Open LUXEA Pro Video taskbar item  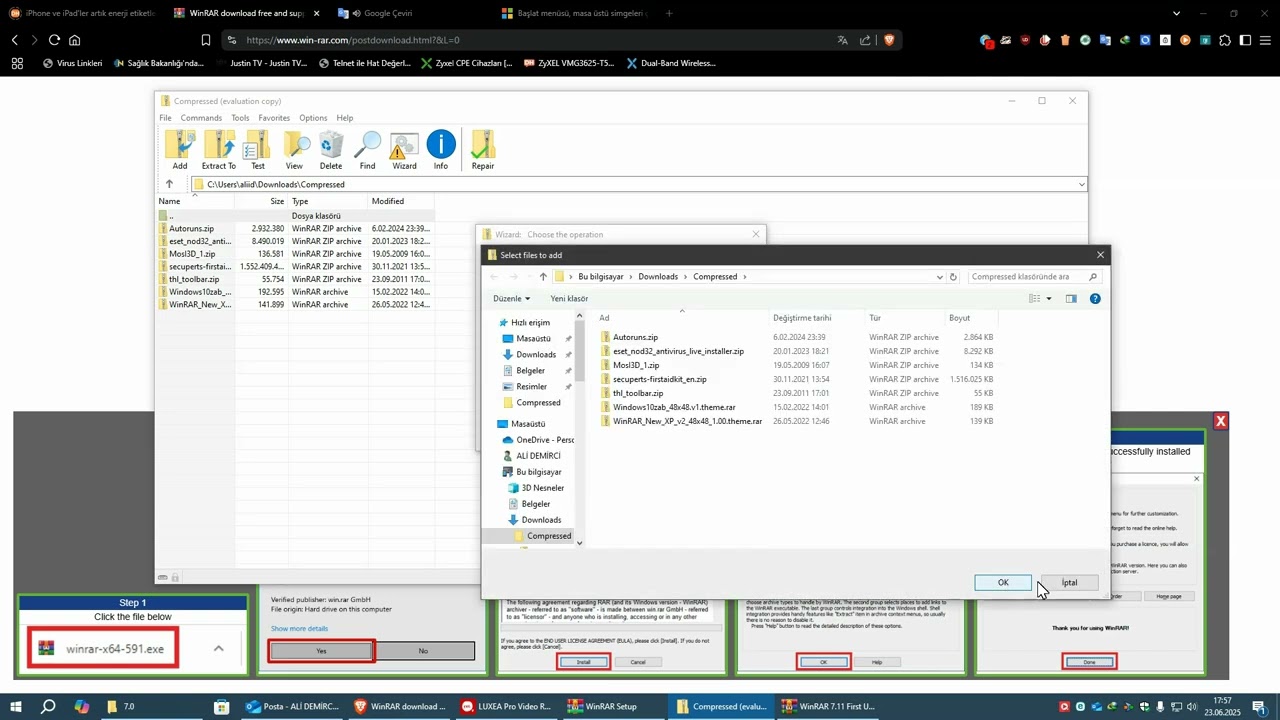tap(507, 706)
